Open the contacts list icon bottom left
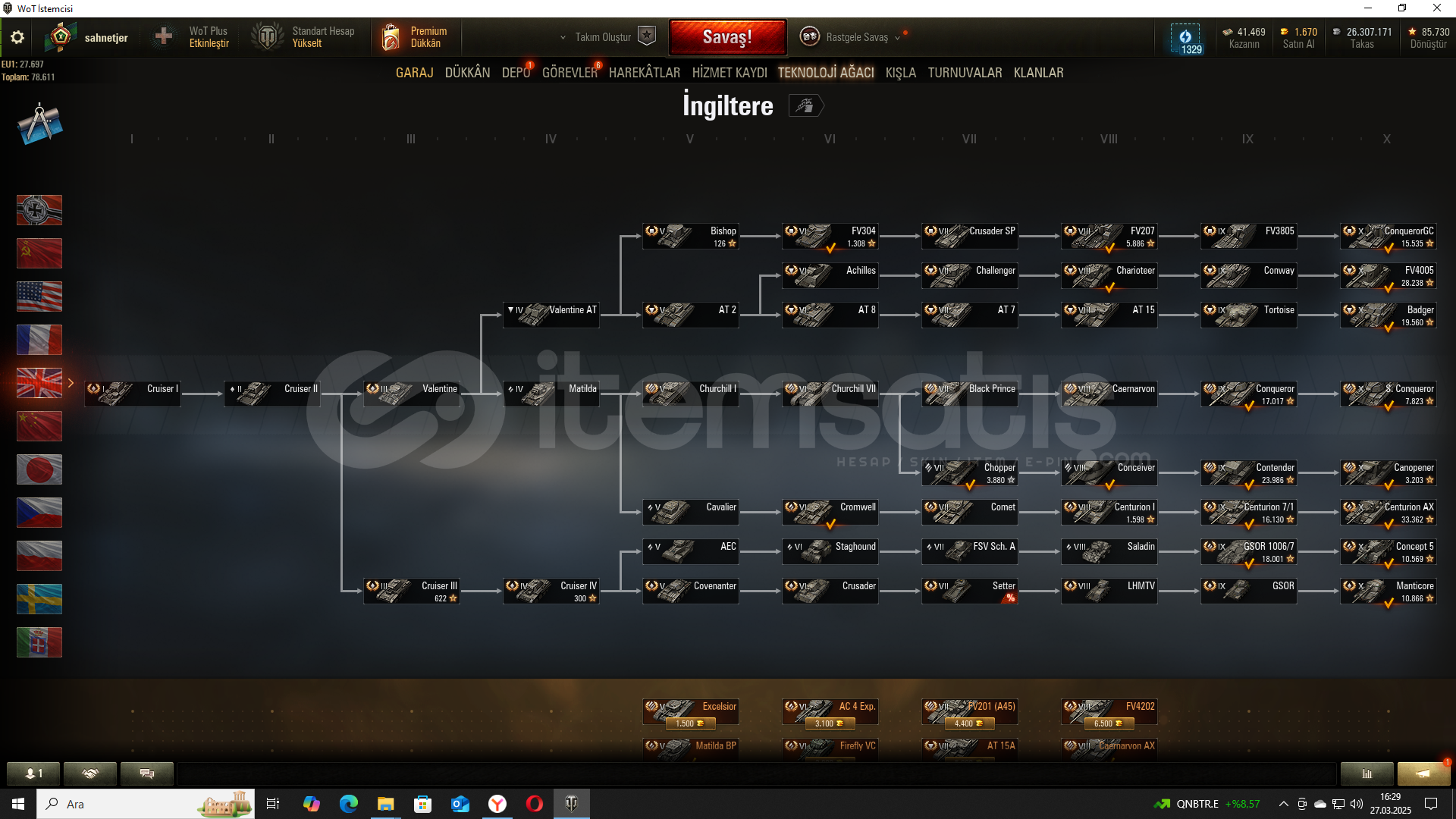The width and height of the screenshot is (1456, 819). [x=33, y=773]
